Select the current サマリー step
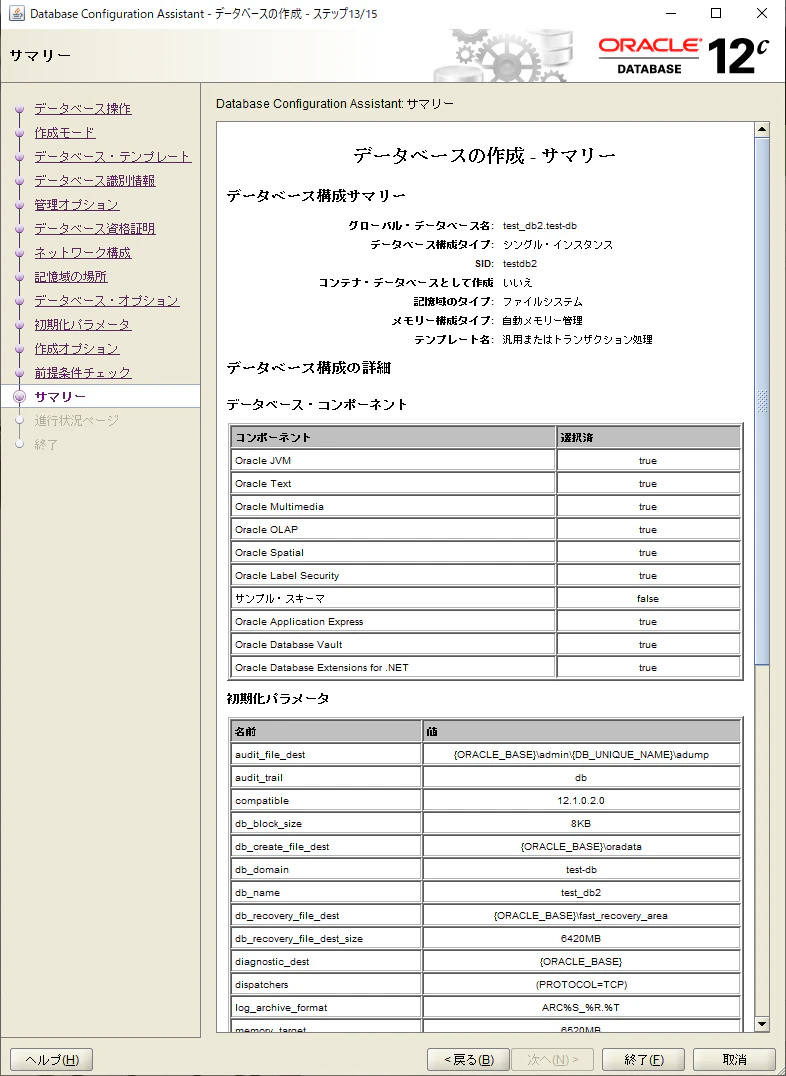 coord(60,397)
